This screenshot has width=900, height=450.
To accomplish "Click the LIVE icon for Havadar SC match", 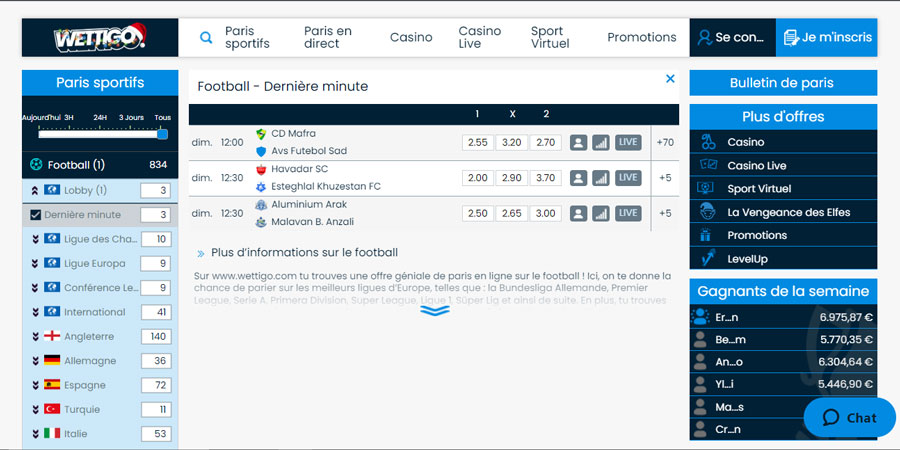I will pyautogui.click(x=628, y=177).
